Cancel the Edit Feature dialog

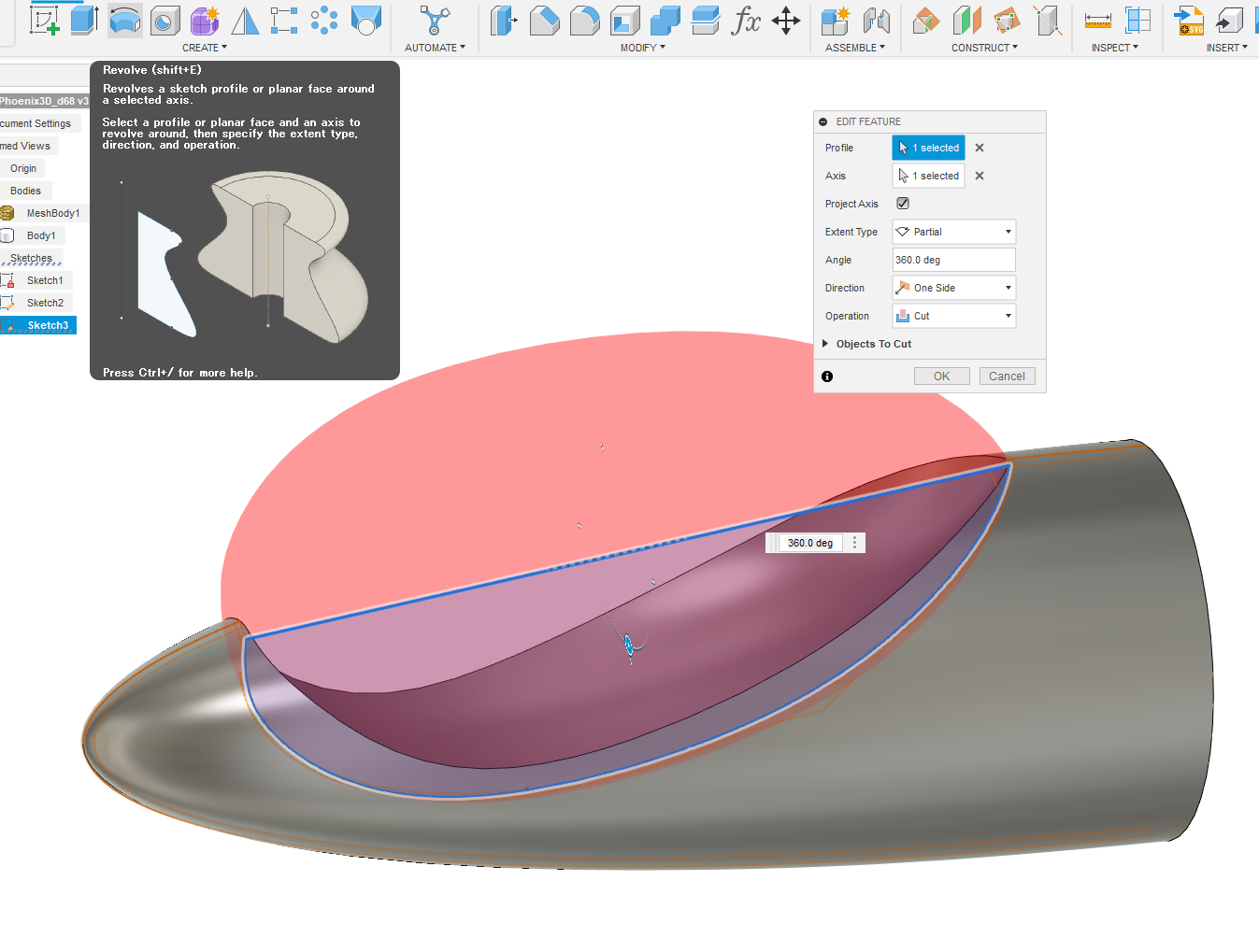1007,376
